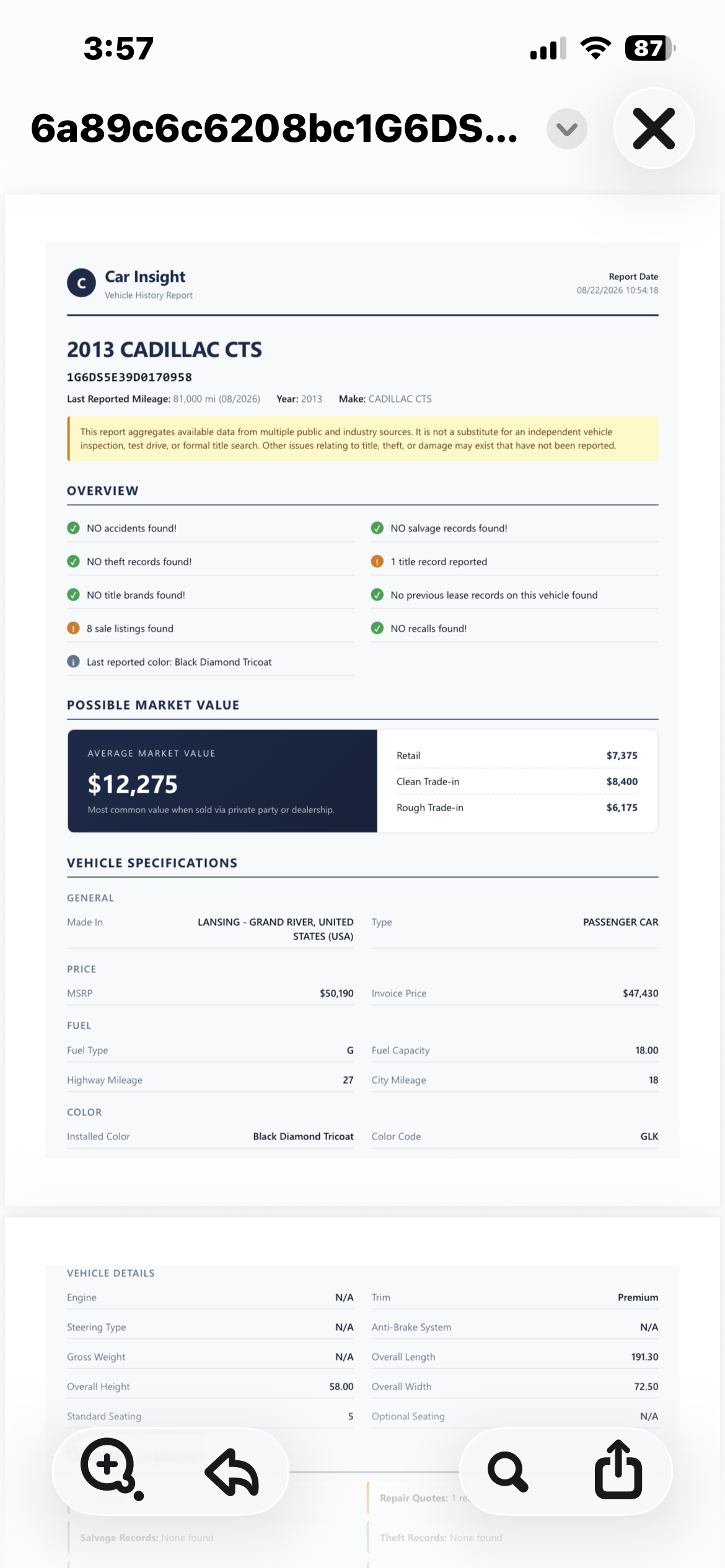Tap the green check beside NO theft records
The height and width of the screenshot is (1568, 725).
(x=73, y=562)
